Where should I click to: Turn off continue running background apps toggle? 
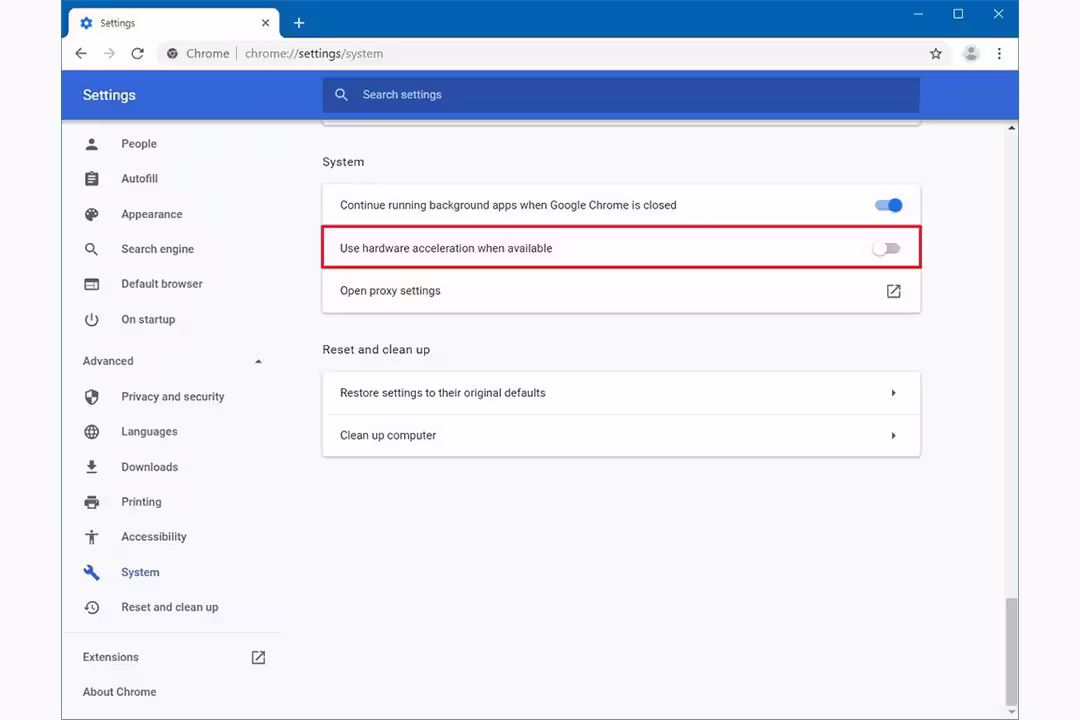coord(888,205)
